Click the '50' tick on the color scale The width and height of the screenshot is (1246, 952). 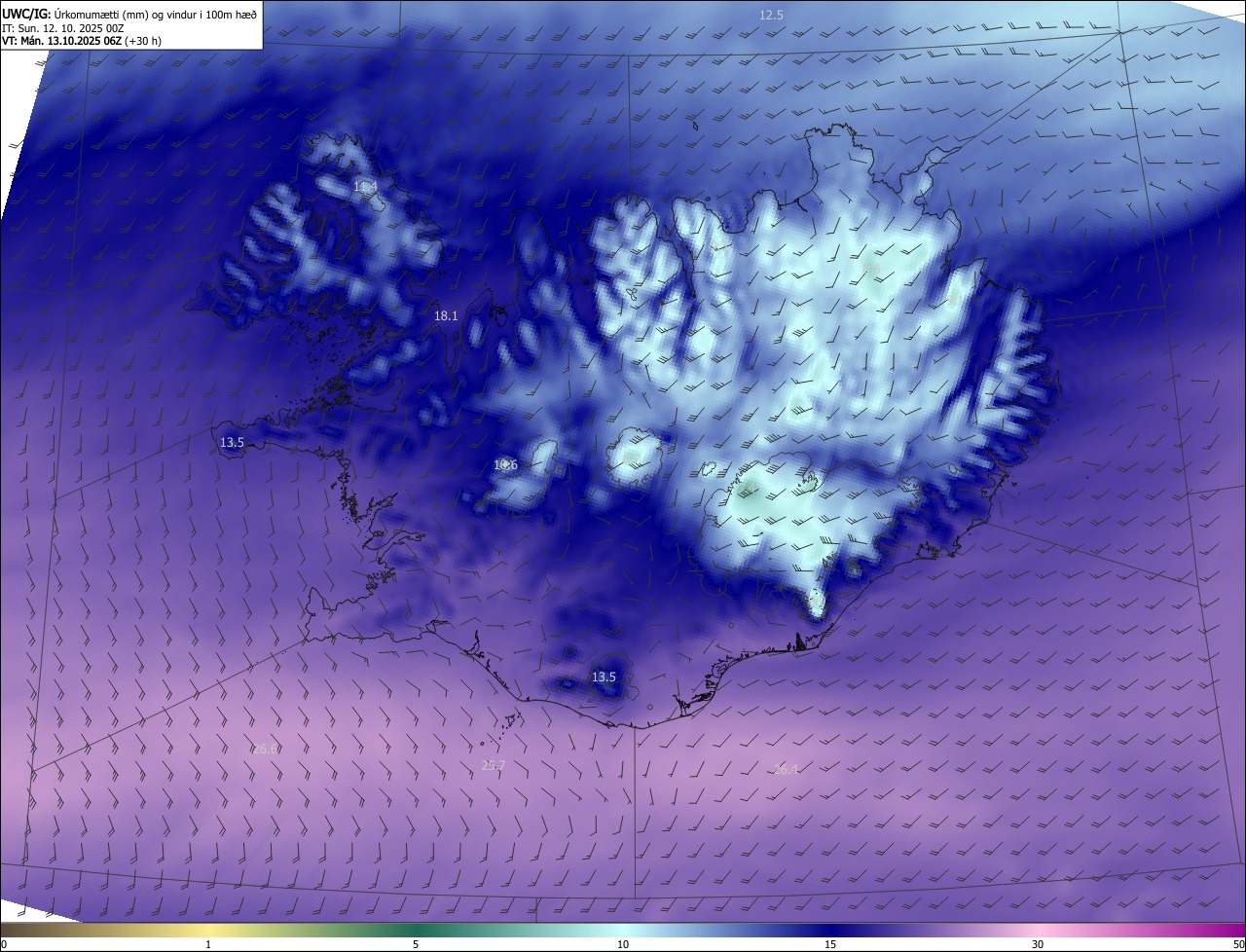[1237, 944]
